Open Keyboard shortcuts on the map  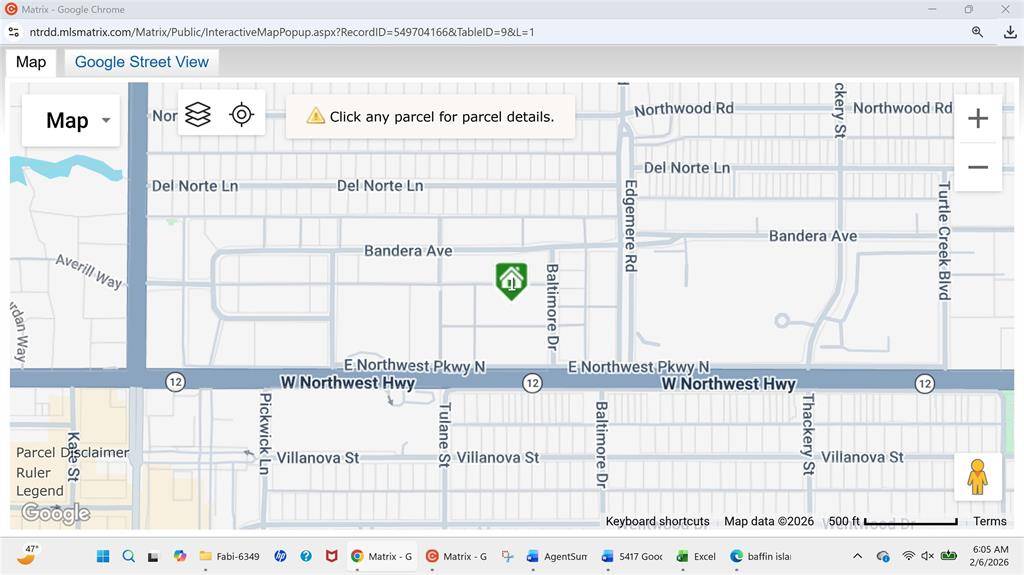[x=657, y=521]
